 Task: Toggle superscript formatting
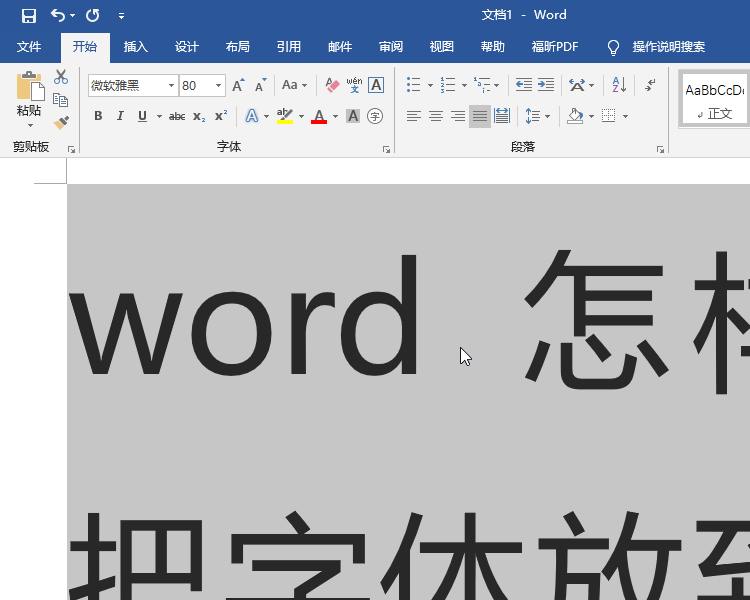(221, 116)
